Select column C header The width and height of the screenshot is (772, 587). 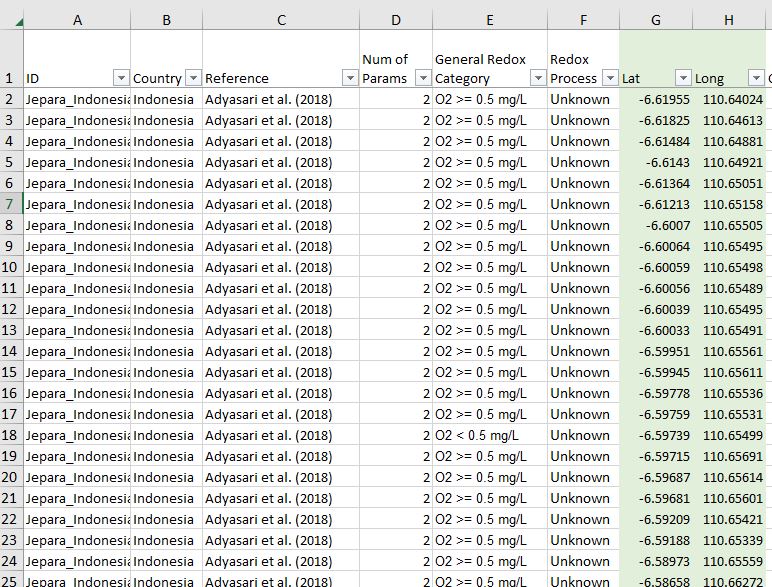tap(281, 20)
